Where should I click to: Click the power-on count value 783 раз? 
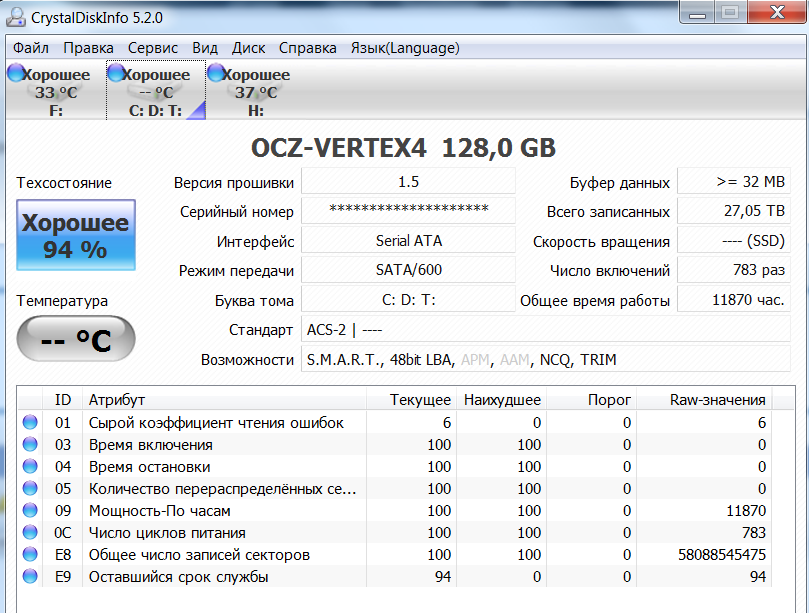pos(733,269)
